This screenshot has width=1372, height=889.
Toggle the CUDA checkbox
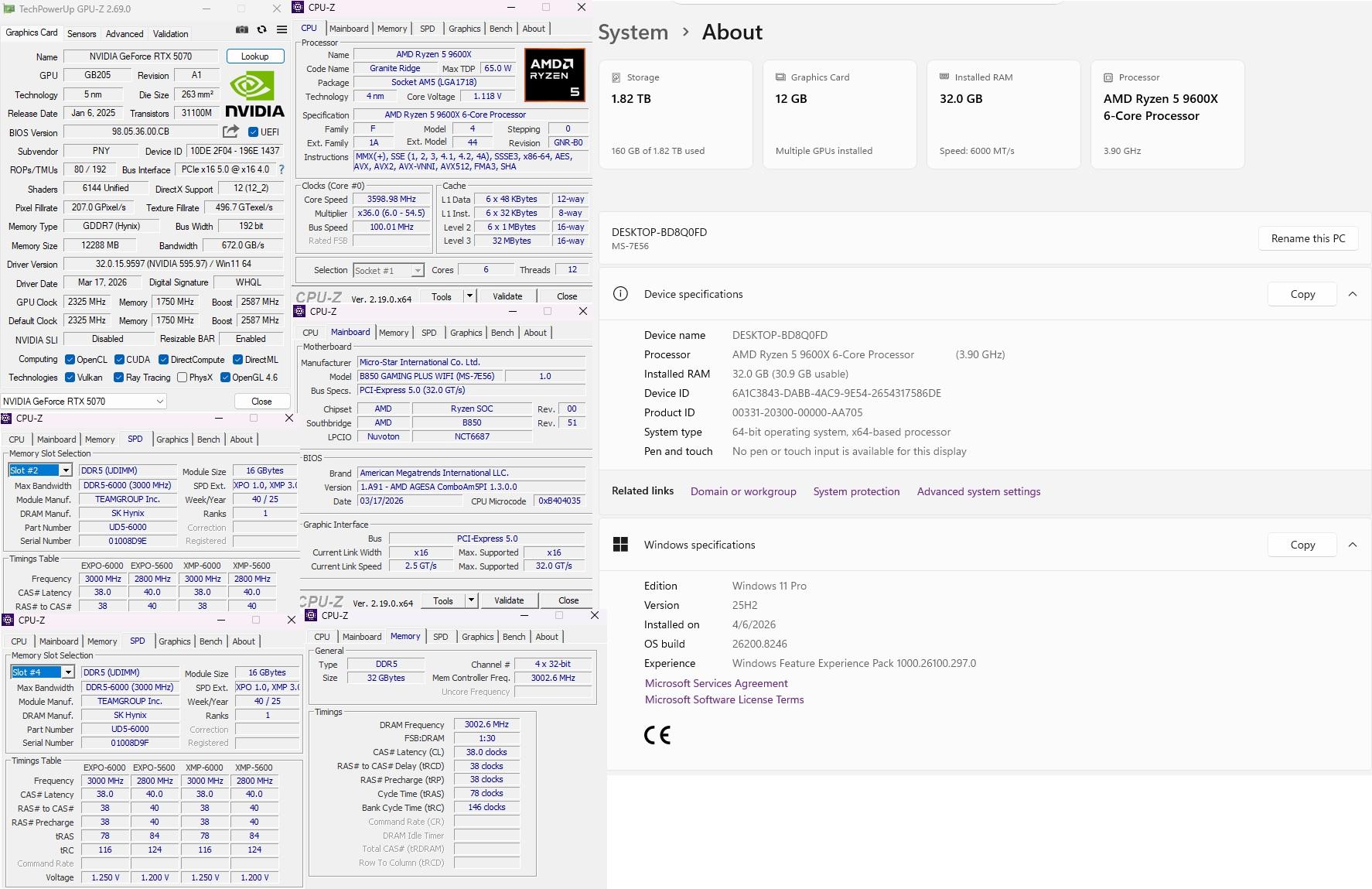(x=119, y=360)
